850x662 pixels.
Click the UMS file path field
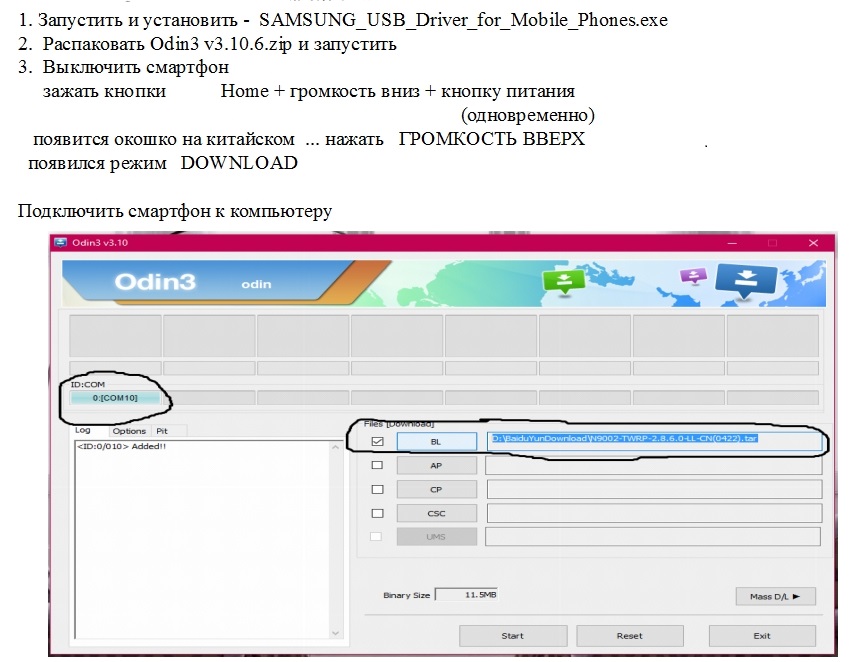pyautogui.click(x=653, y=536)
